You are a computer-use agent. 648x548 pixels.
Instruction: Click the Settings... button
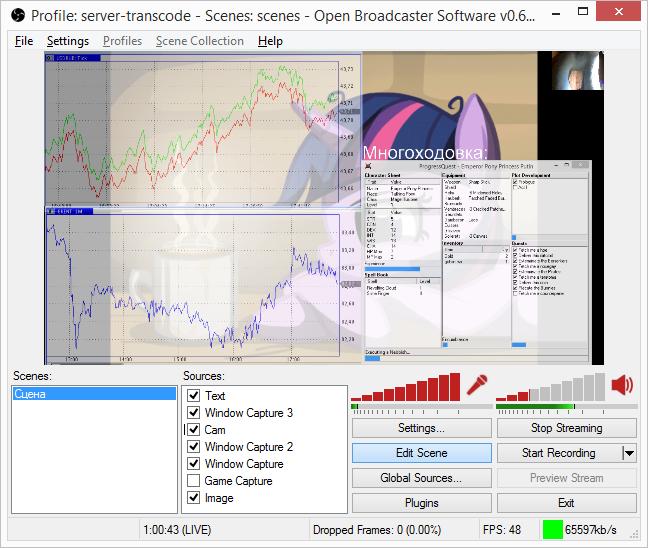[422, 428]
